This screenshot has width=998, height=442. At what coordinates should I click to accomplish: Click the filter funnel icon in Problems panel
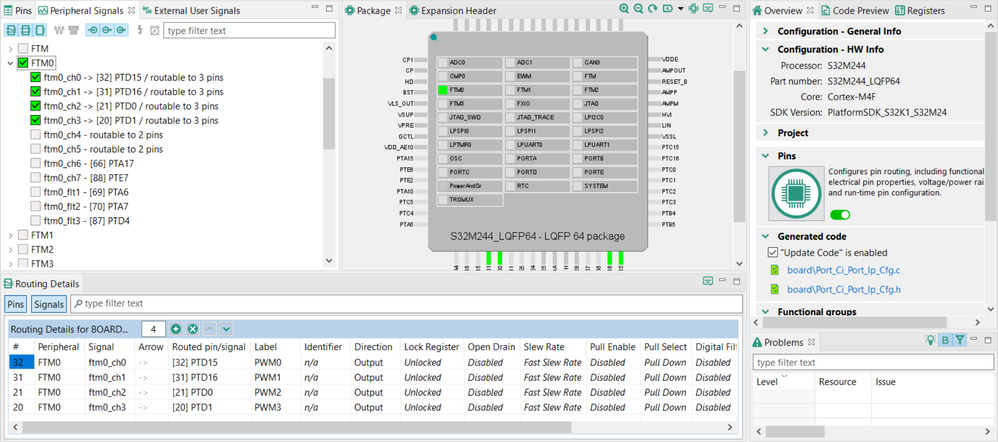960,341
